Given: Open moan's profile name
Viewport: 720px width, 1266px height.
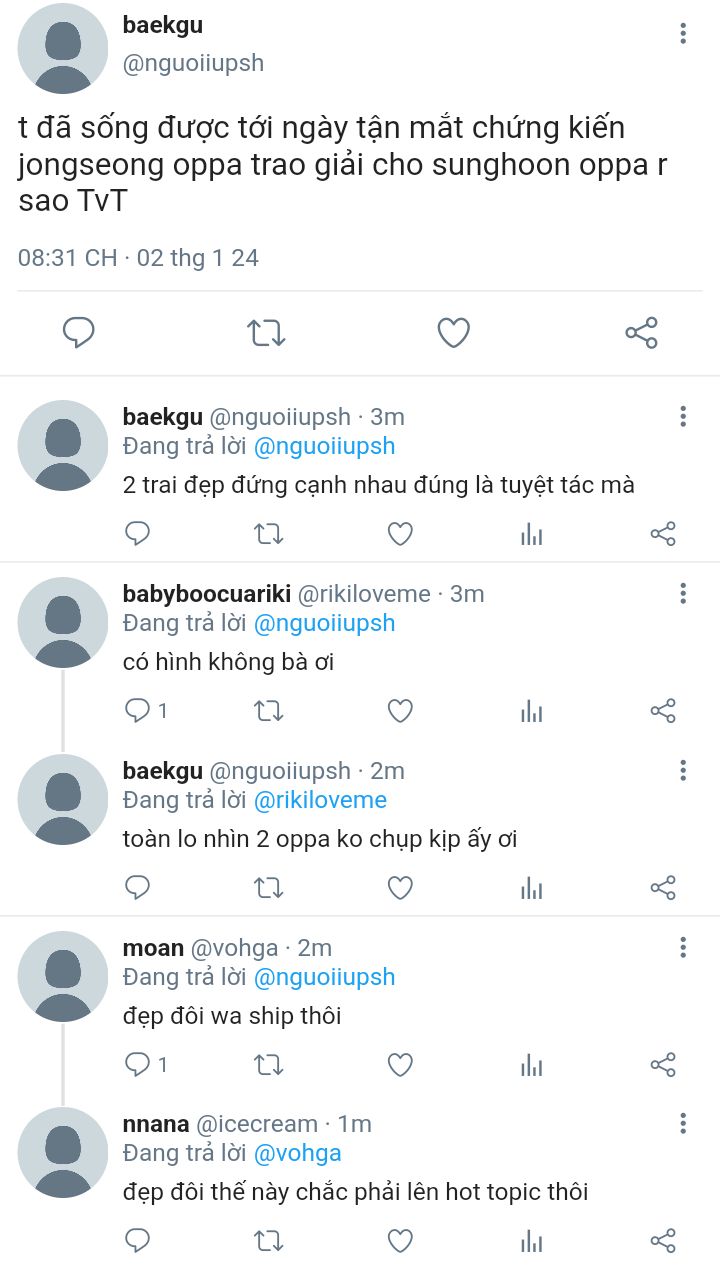Looking at the screenshot, I should click(153, 947).
